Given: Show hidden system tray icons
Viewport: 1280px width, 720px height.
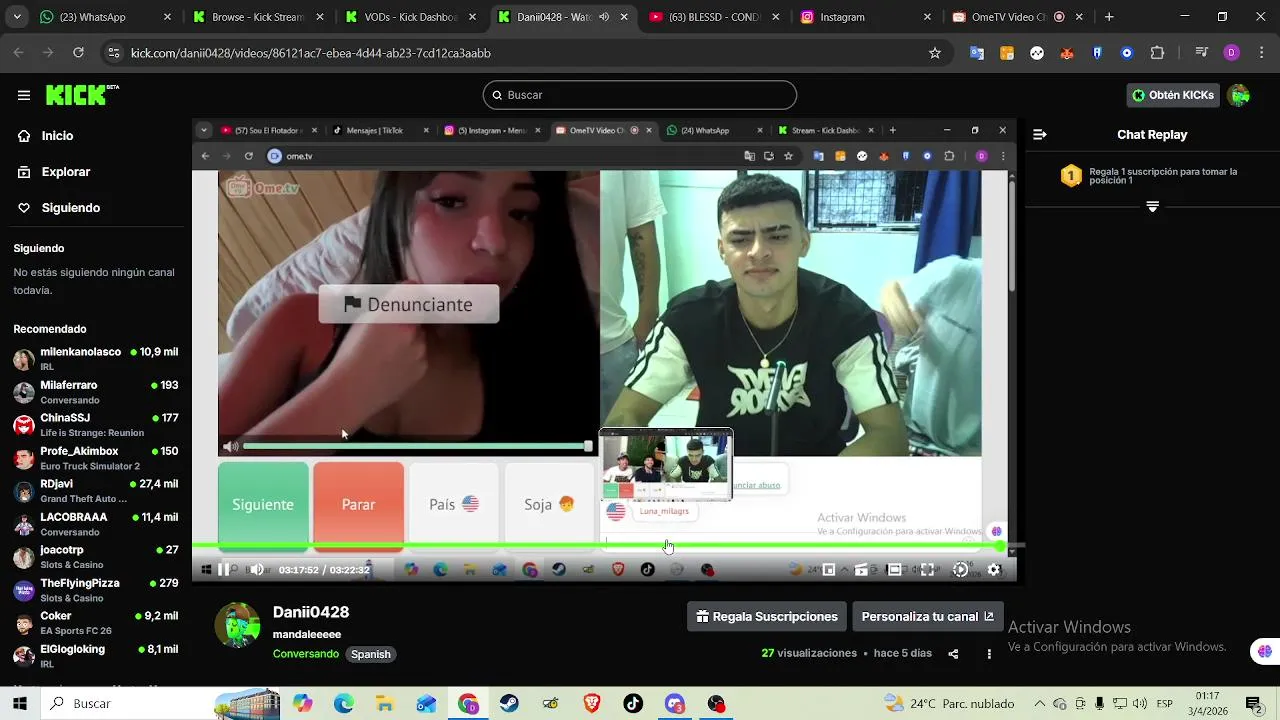Looking at the screenshot, I should 1038,704.
